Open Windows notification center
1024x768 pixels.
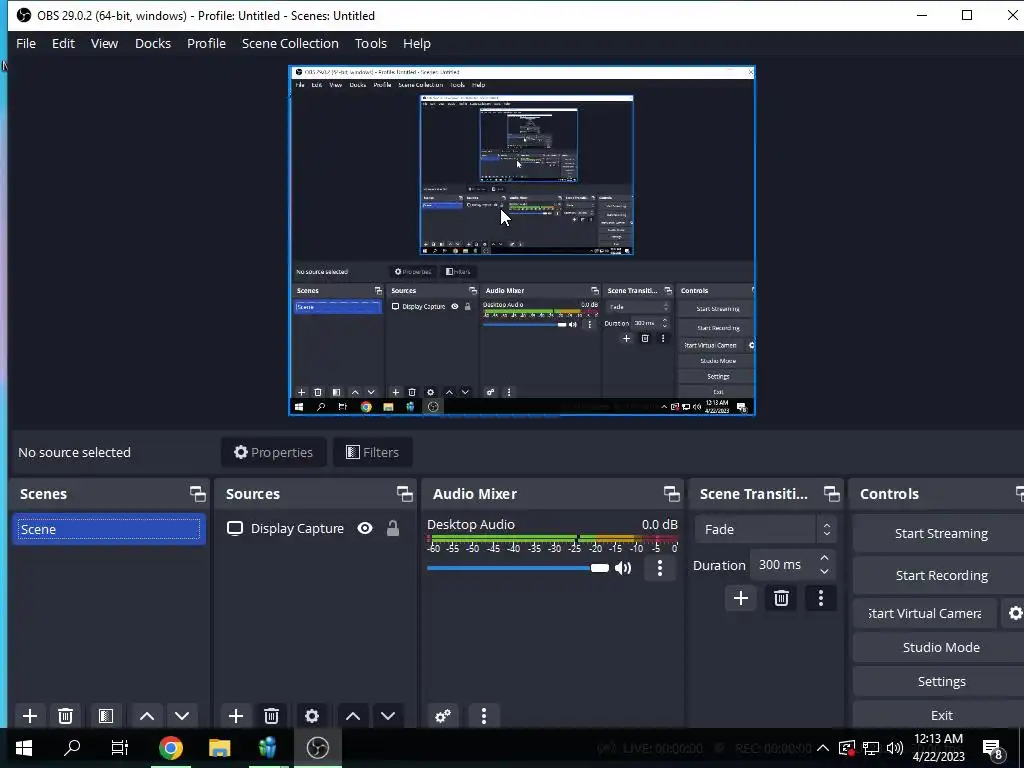click(993, 748)
